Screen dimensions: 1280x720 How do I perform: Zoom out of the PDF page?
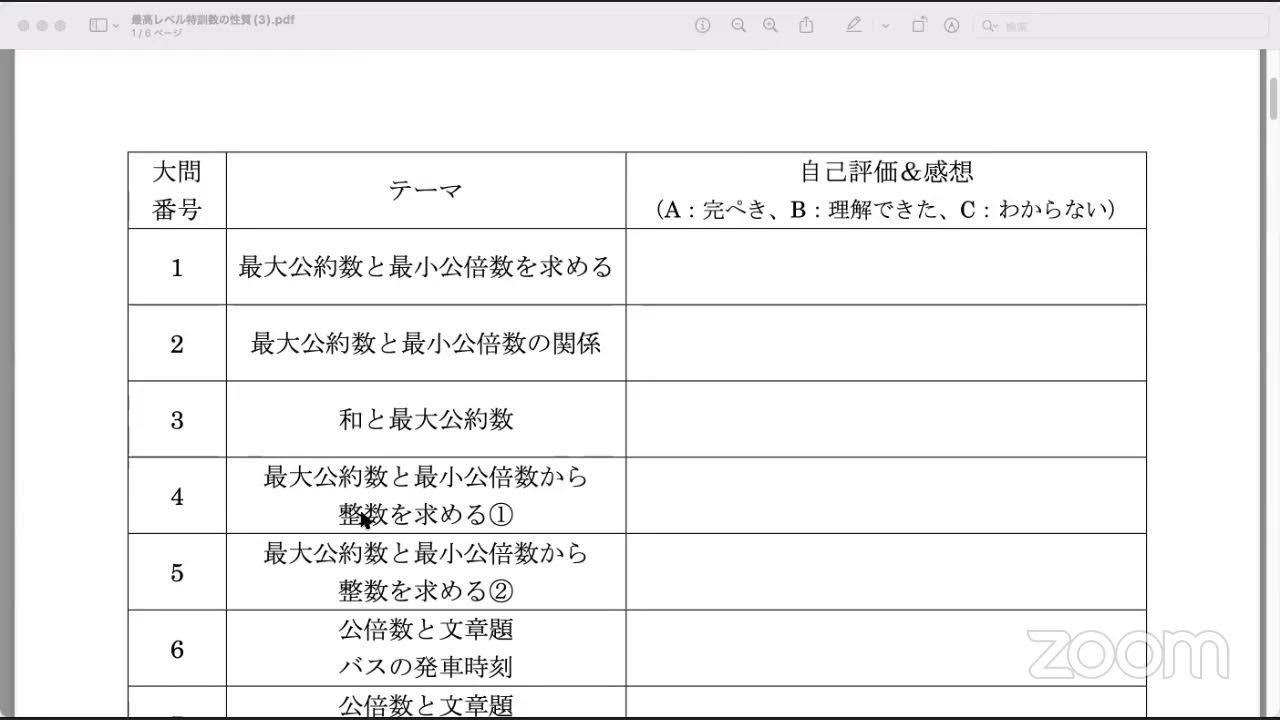tap(739, 25)
